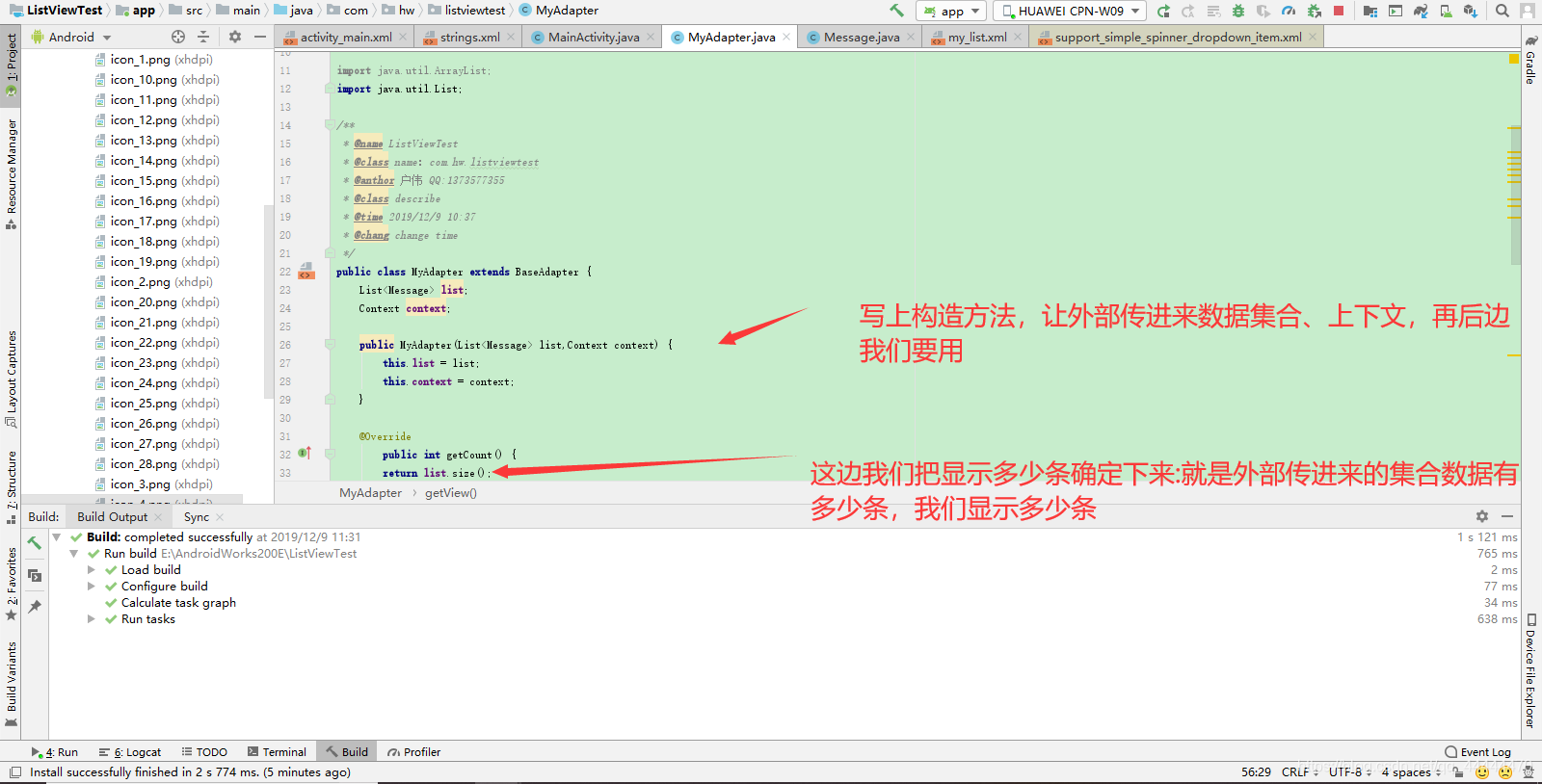Toggle the read-only lock icon in status bar
Viewport: 1542px width, 784px height.
point(1458,772)
